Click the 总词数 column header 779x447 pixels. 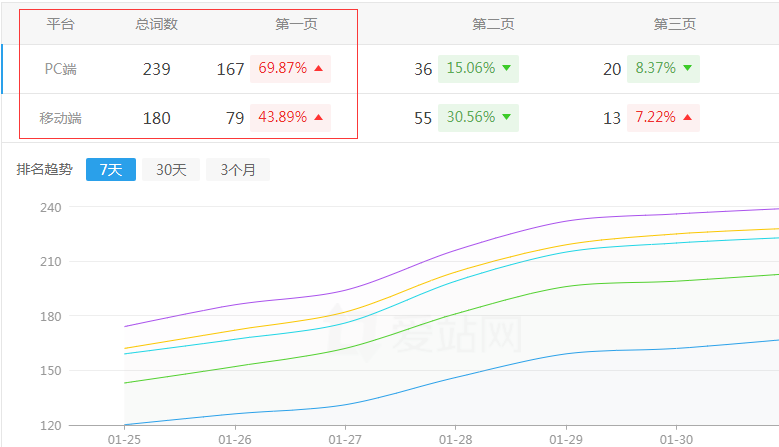(x=156, y=24)
